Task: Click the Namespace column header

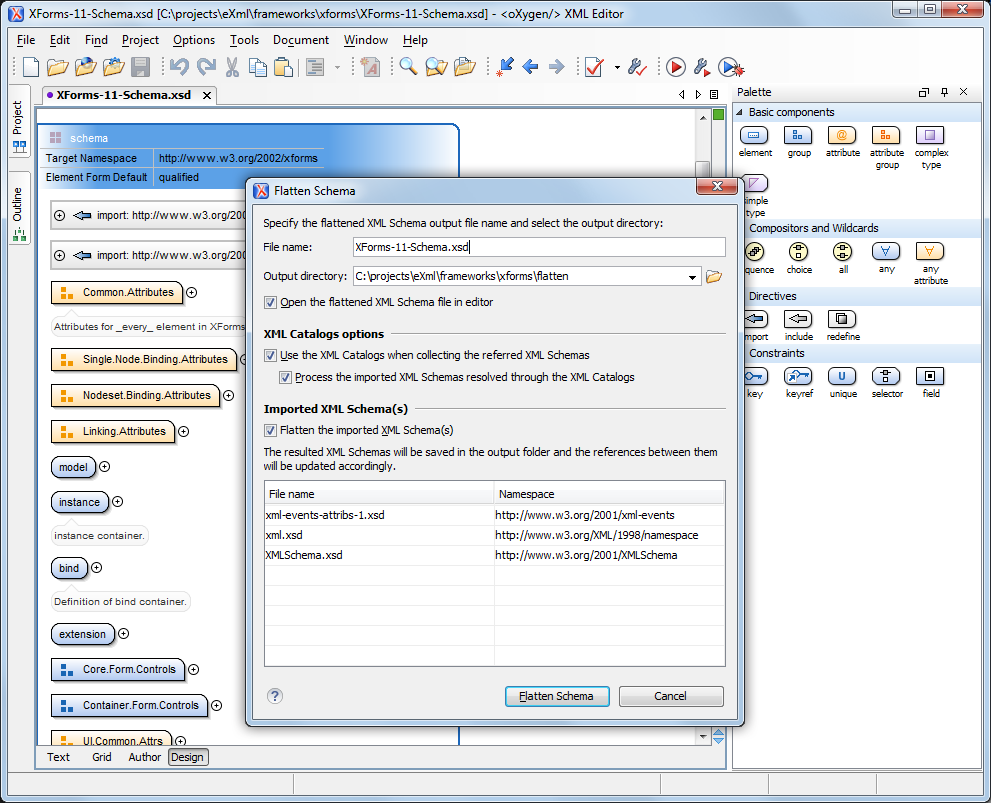Action: click(609, 494)
